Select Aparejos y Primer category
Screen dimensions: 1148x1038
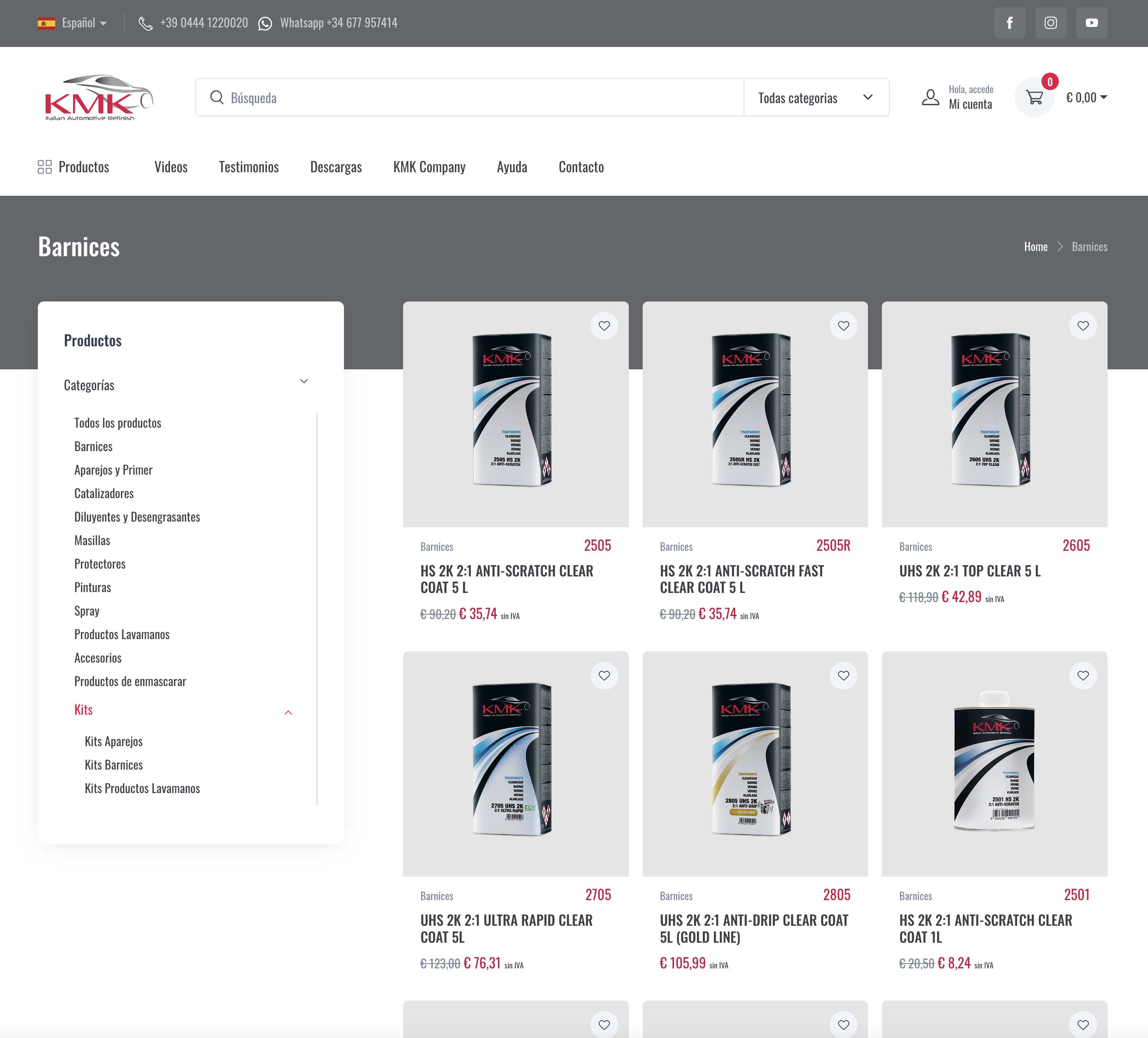coord(113,470)
